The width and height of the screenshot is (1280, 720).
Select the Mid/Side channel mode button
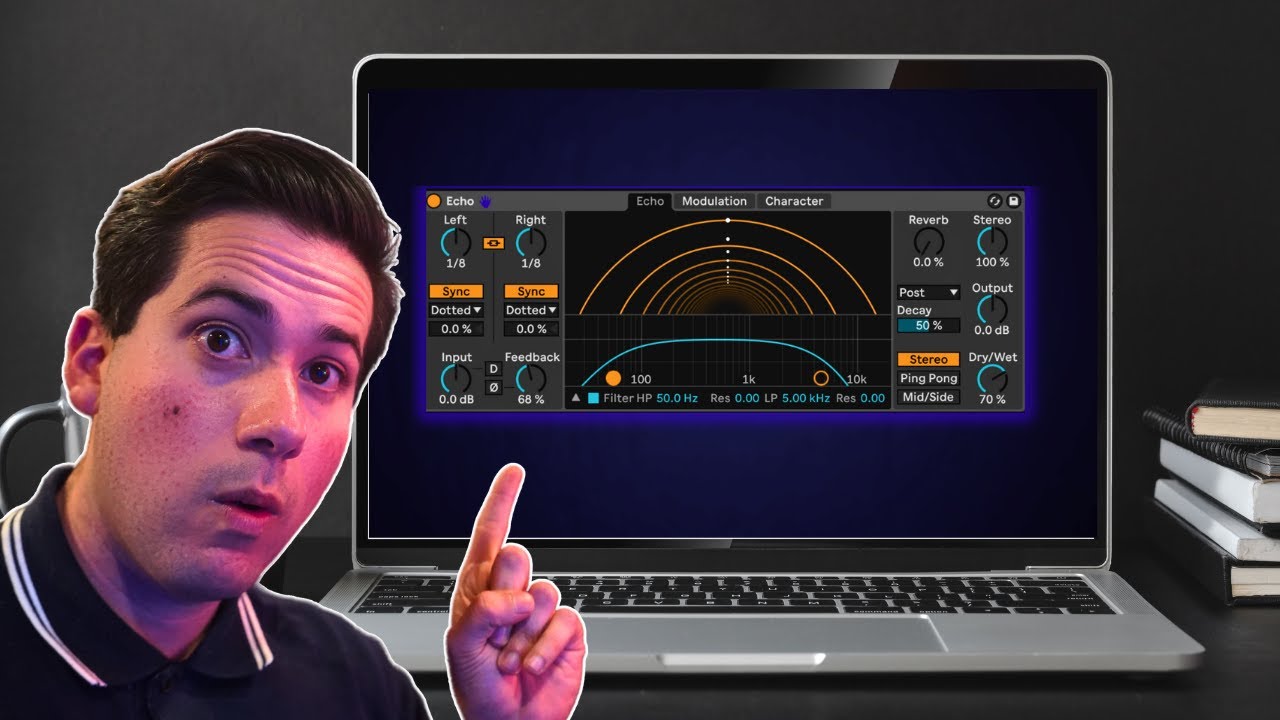click(x=929, y=397)
